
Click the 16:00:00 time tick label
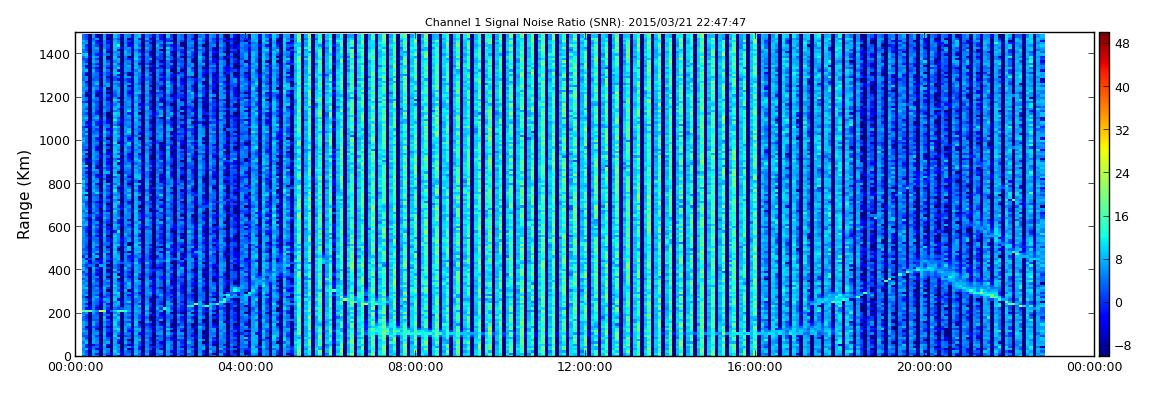[755, 367]
